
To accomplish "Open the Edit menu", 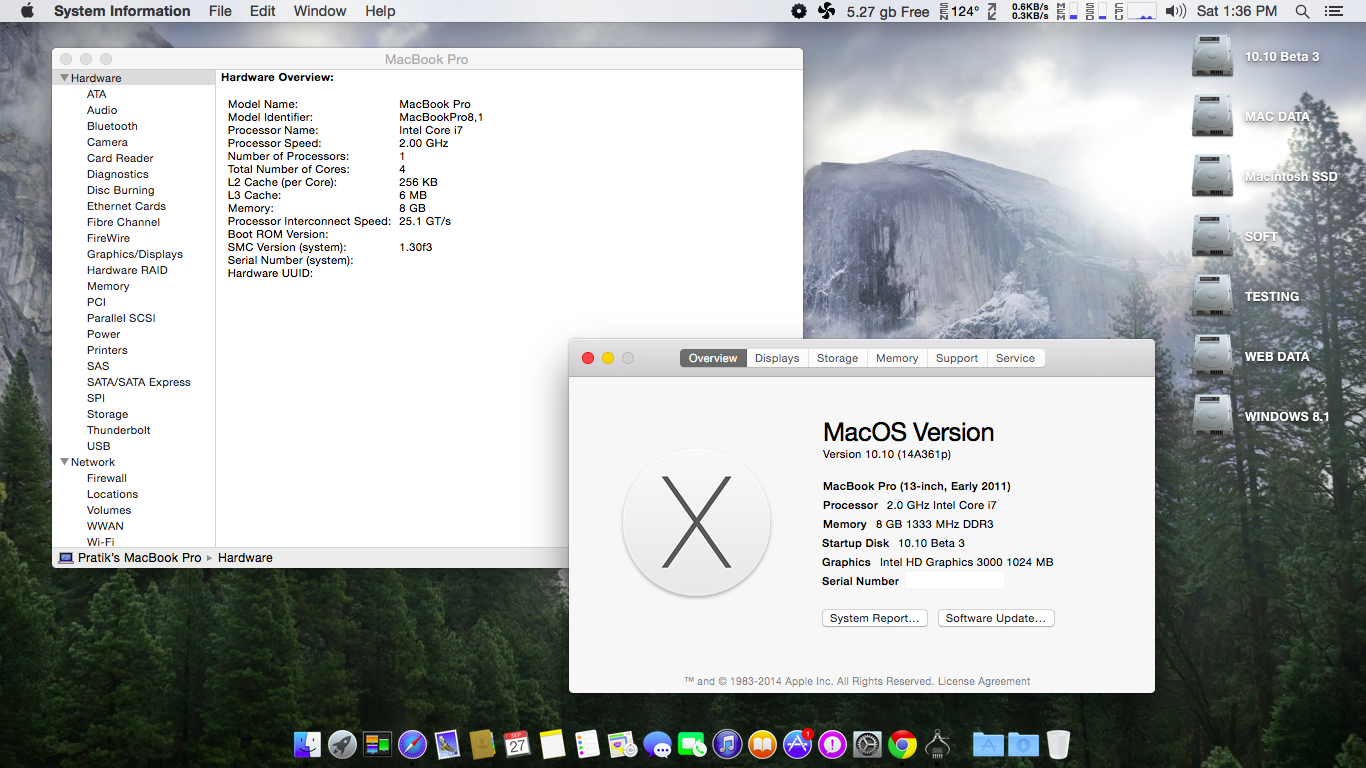I will coord(263,11).
